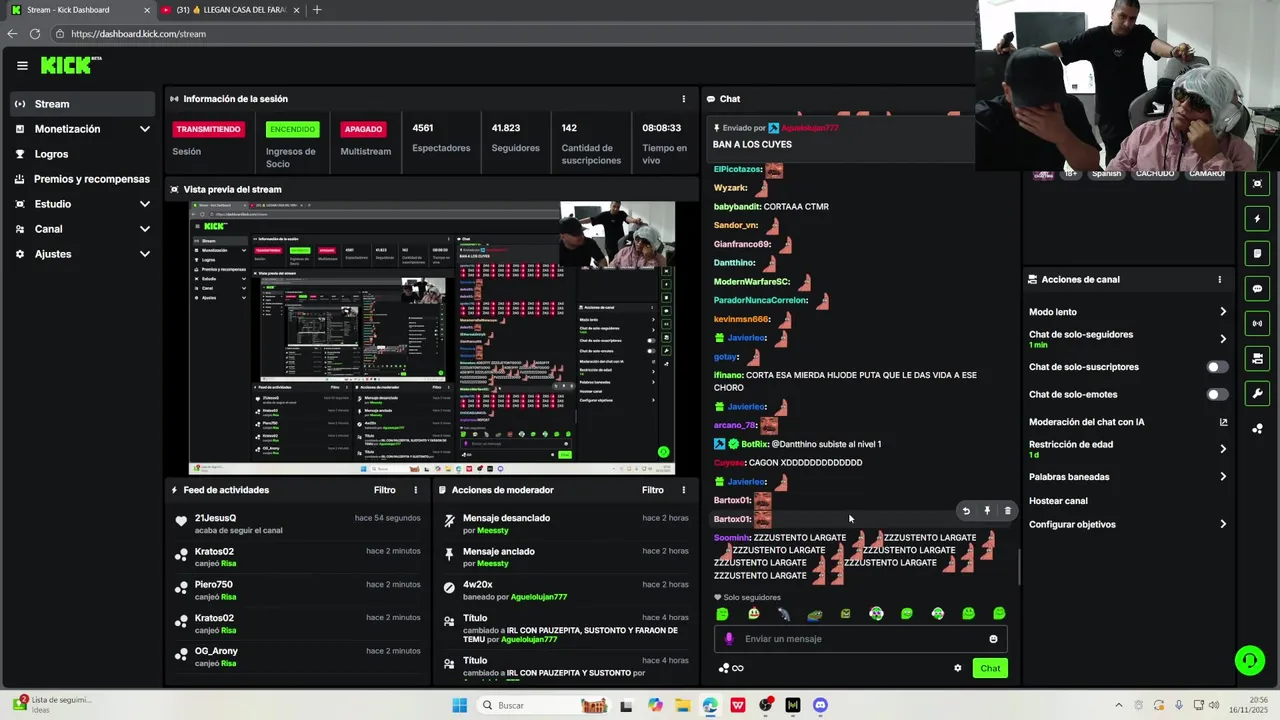Delete the hovered Bartox01 chat message

pyautogui.click(x=1007, y=511)
